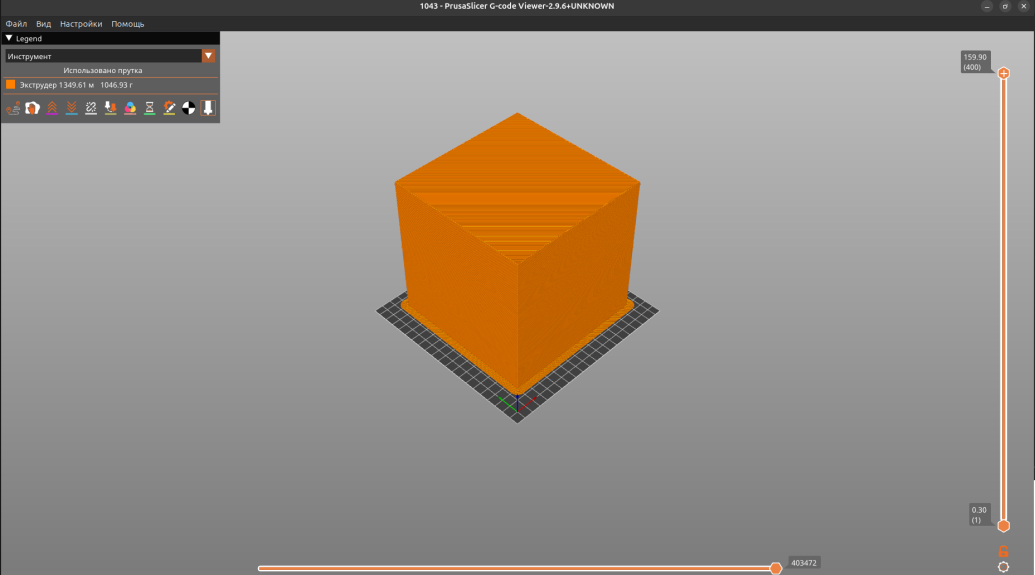The image size is (1035, 575).
Task: Toggle the tool marker nozzle icon
Action: pyautogui.click(x=208, y=108)
